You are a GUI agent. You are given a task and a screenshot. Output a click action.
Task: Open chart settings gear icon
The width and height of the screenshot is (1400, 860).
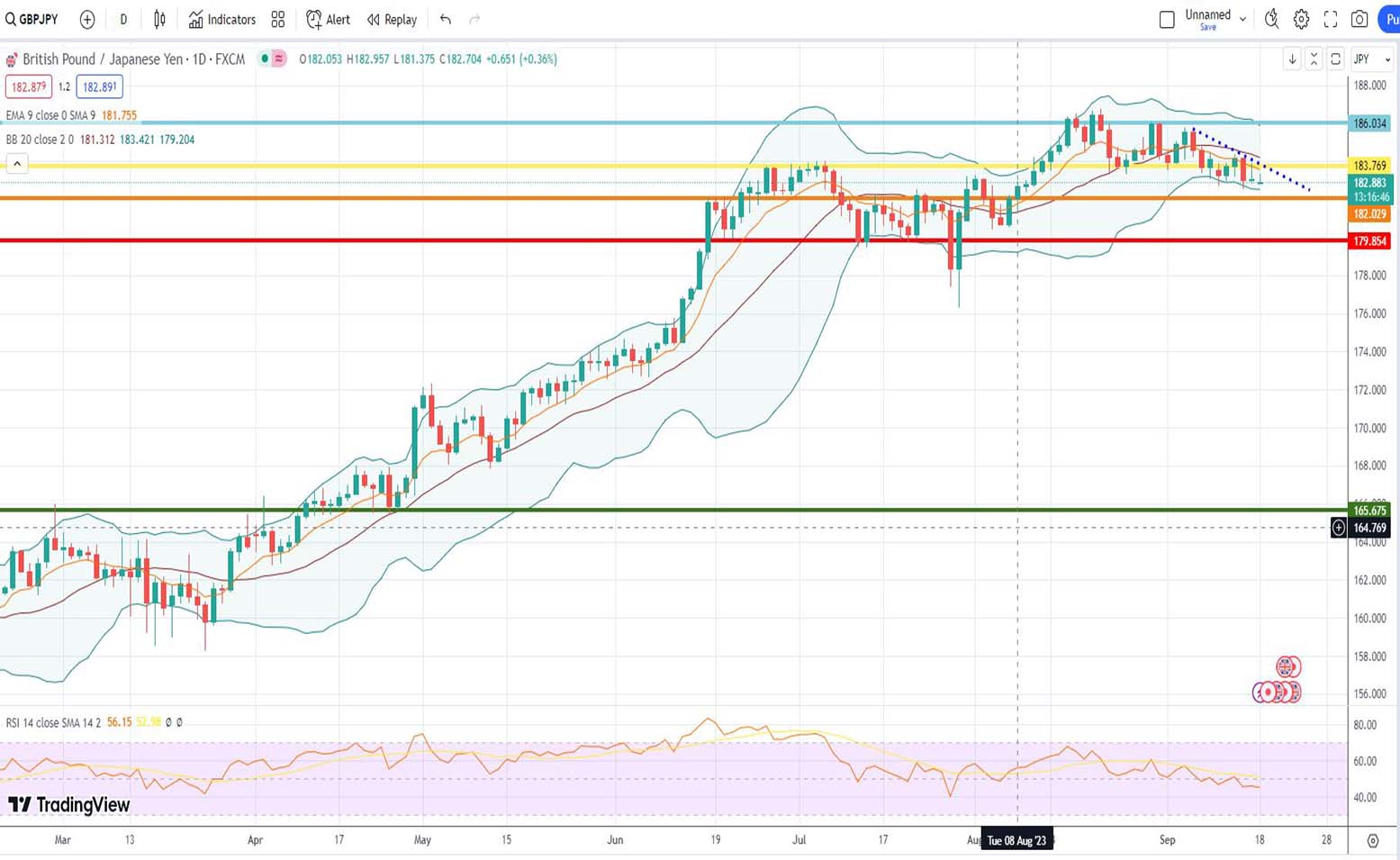click(x=1301, y=19)
